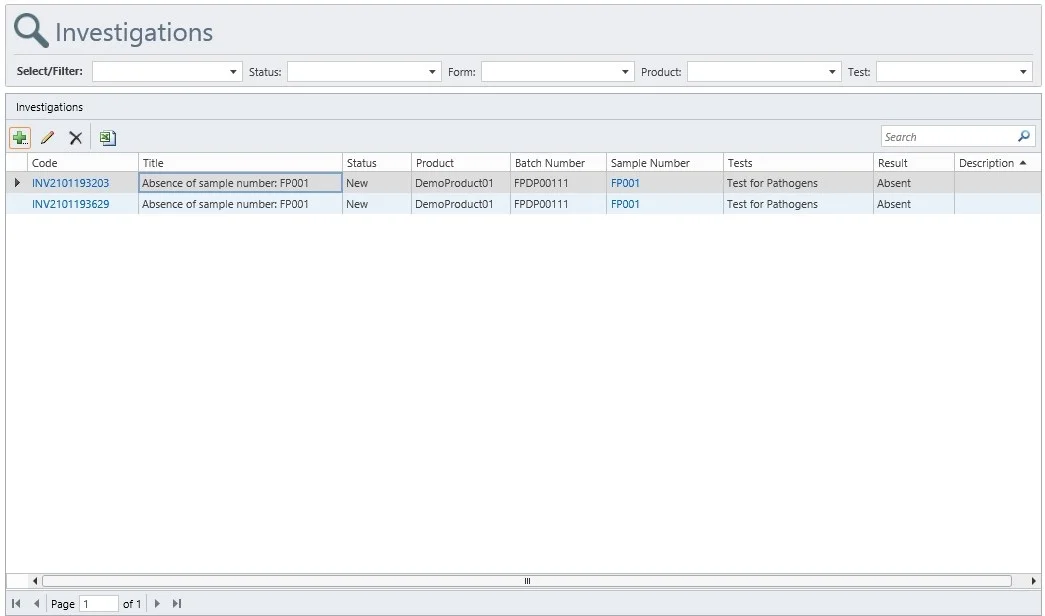This screenshot has width=1045, height=616.
Task: Open the Status filter dropdown
Action: point(432,72)
